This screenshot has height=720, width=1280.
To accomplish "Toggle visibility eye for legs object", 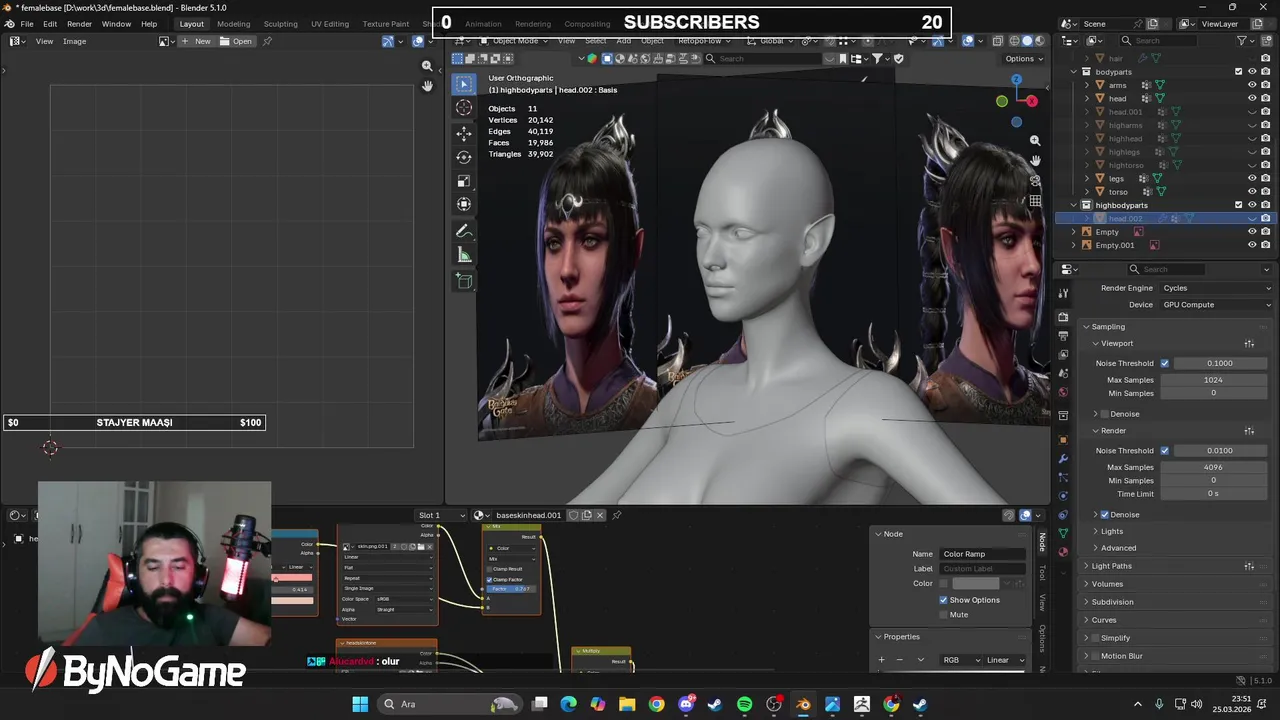I will 1252,178.
